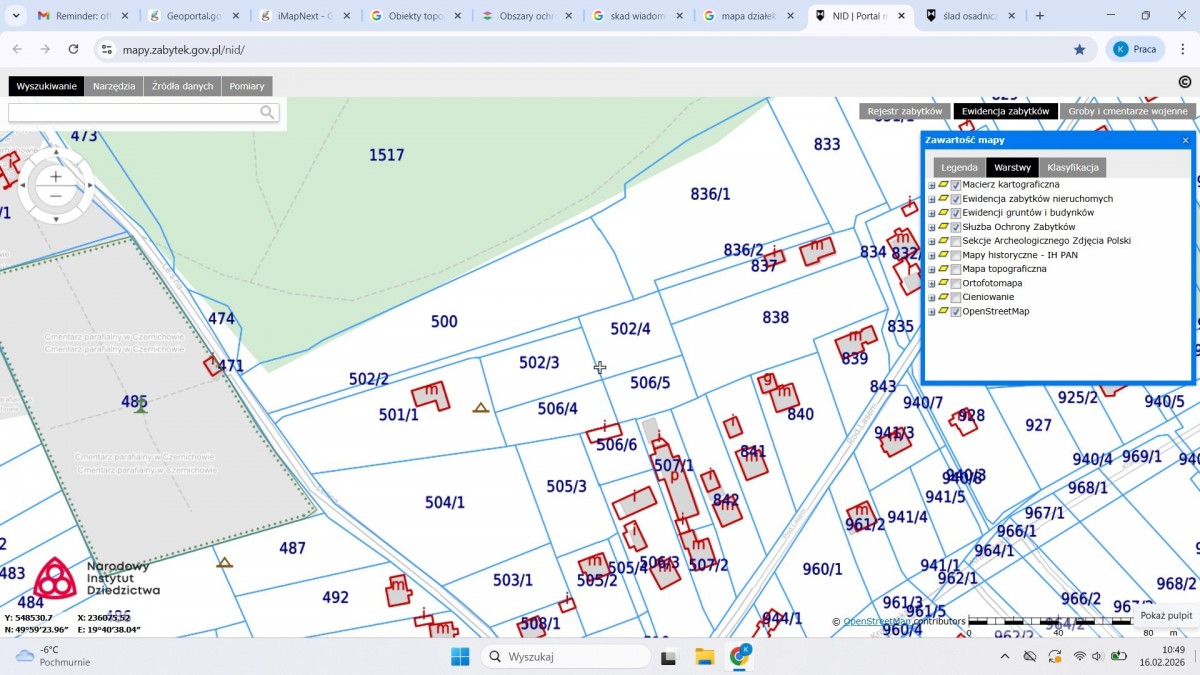The height and width of the screenshot is (675, 1200).
Task: Uncheck the OpenStreetMap layer
Action: tap(956, 312)
